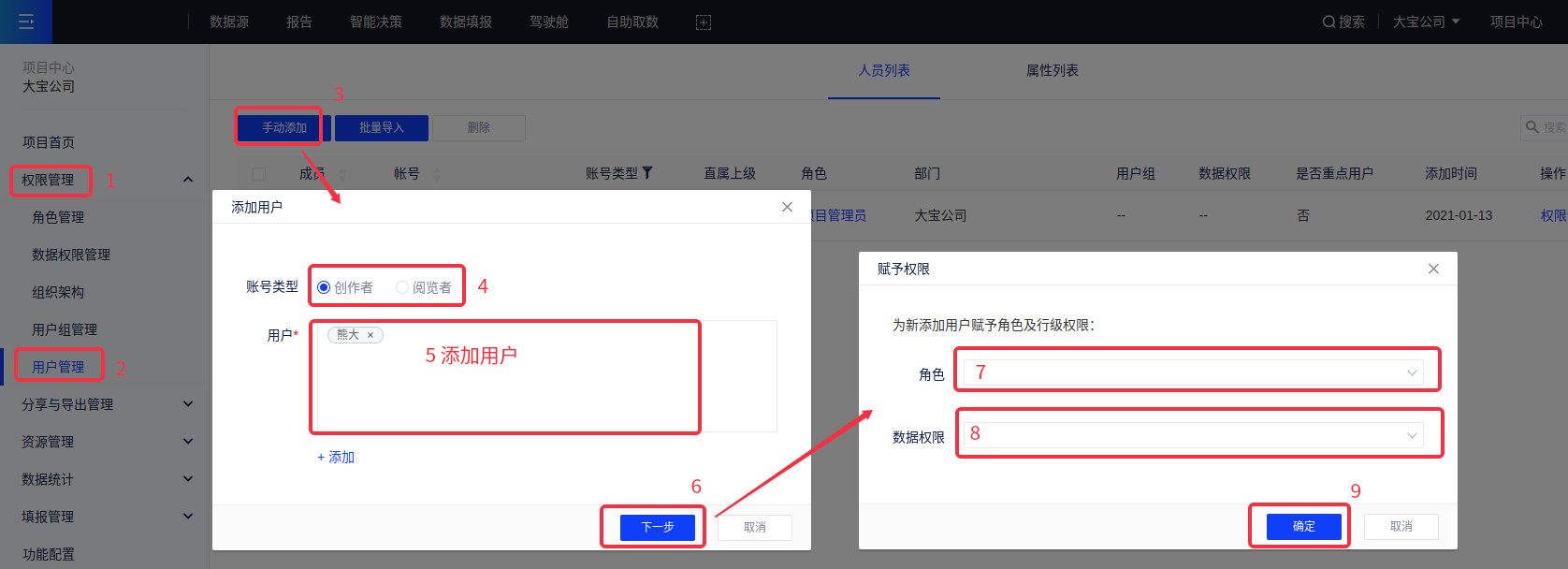The height and width of the screenshot is (569, 1568).
Task: Open the 数据权限 dropdown
Action: click(1193, 435)
